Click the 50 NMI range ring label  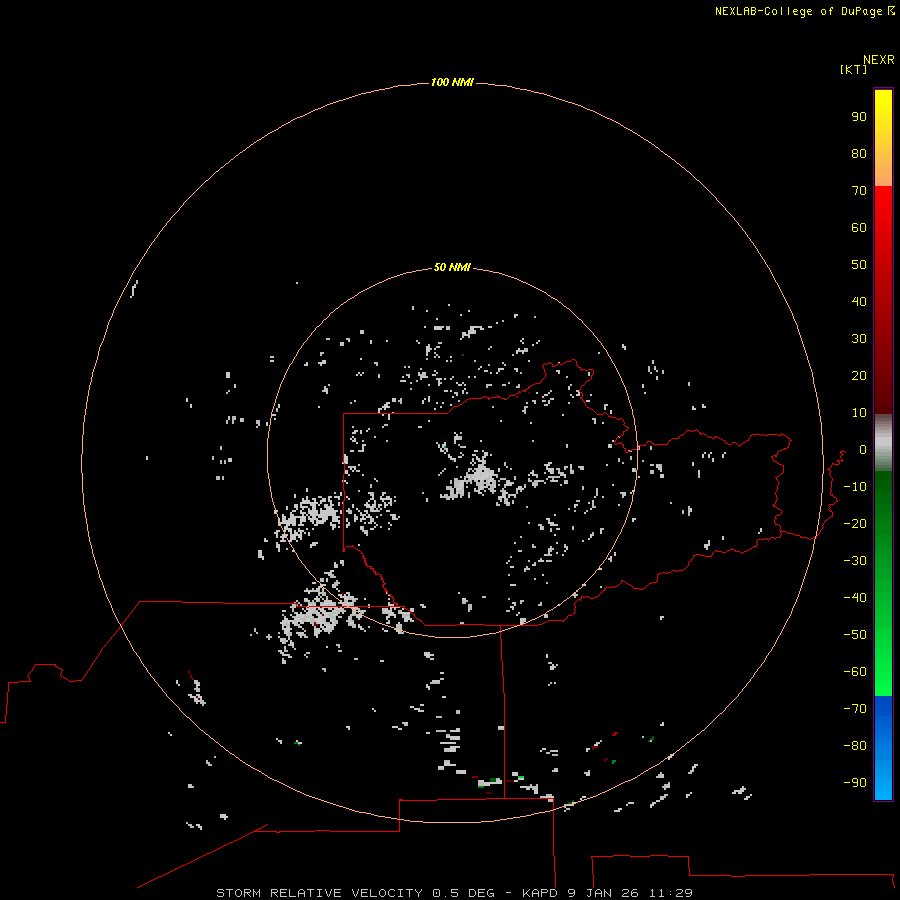[x=452, y=267]
